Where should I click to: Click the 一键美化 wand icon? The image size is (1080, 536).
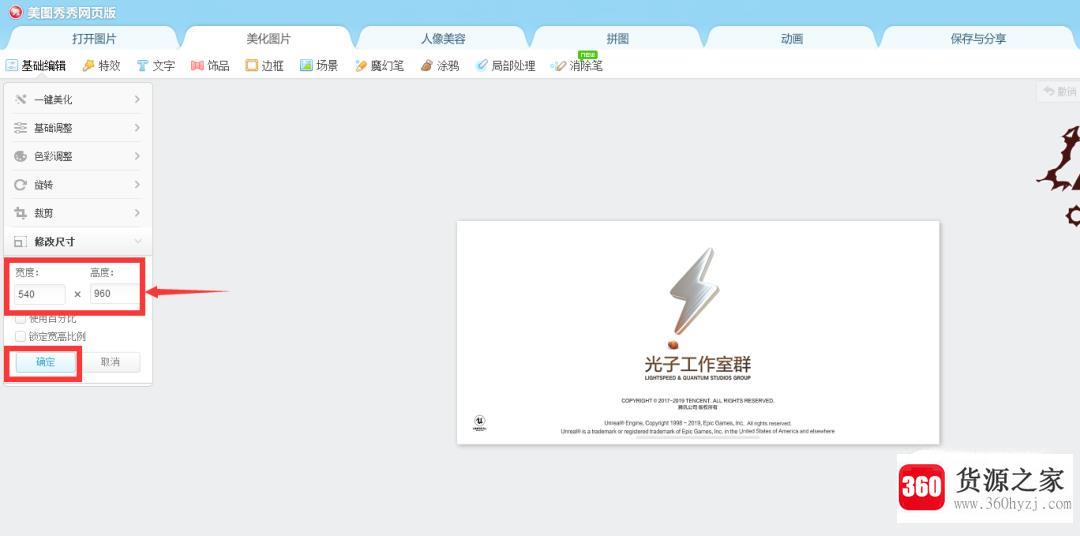pyautogui.click(x=21, y=100)
